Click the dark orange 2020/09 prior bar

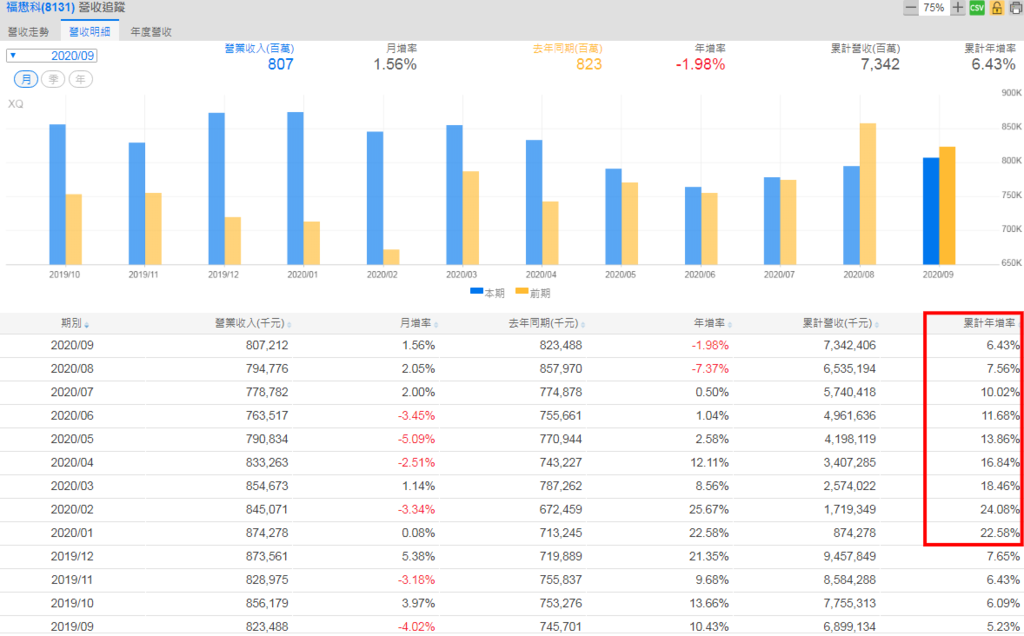tap(947, 206)
